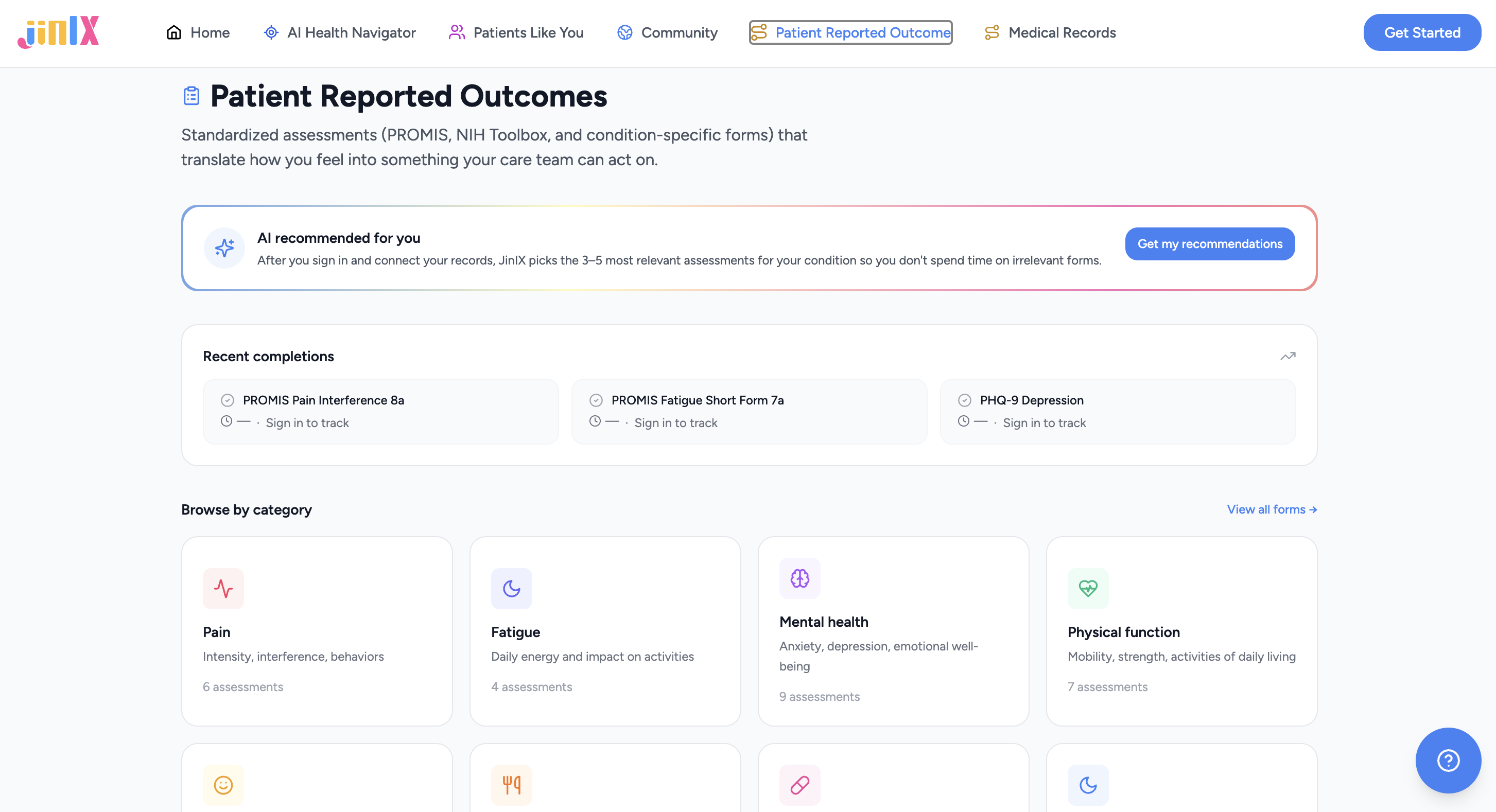This screenshot has width=1496, height=812.
Task: Click '9 assessments' text
Action: pyautogui.click(x=820, y=697)
